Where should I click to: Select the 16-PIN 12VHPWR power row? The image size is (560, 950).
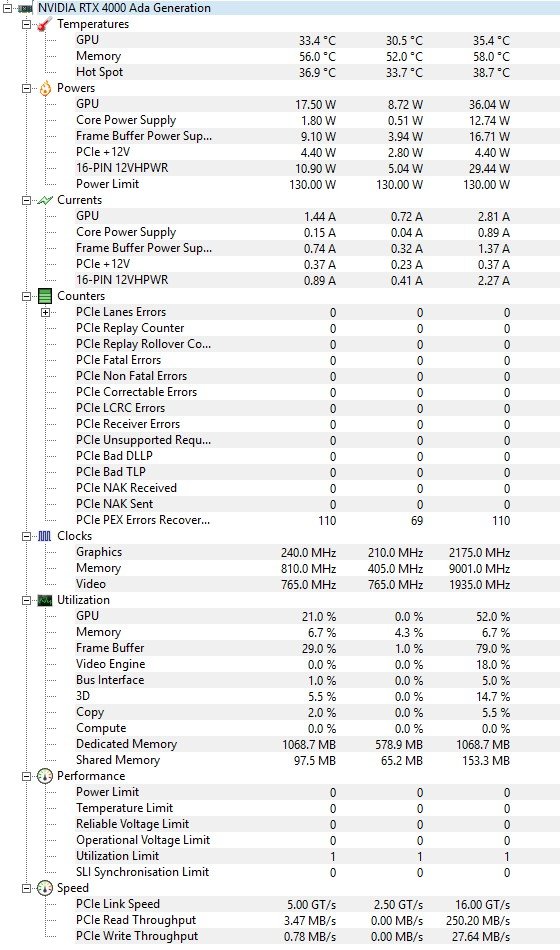[293, 168]
